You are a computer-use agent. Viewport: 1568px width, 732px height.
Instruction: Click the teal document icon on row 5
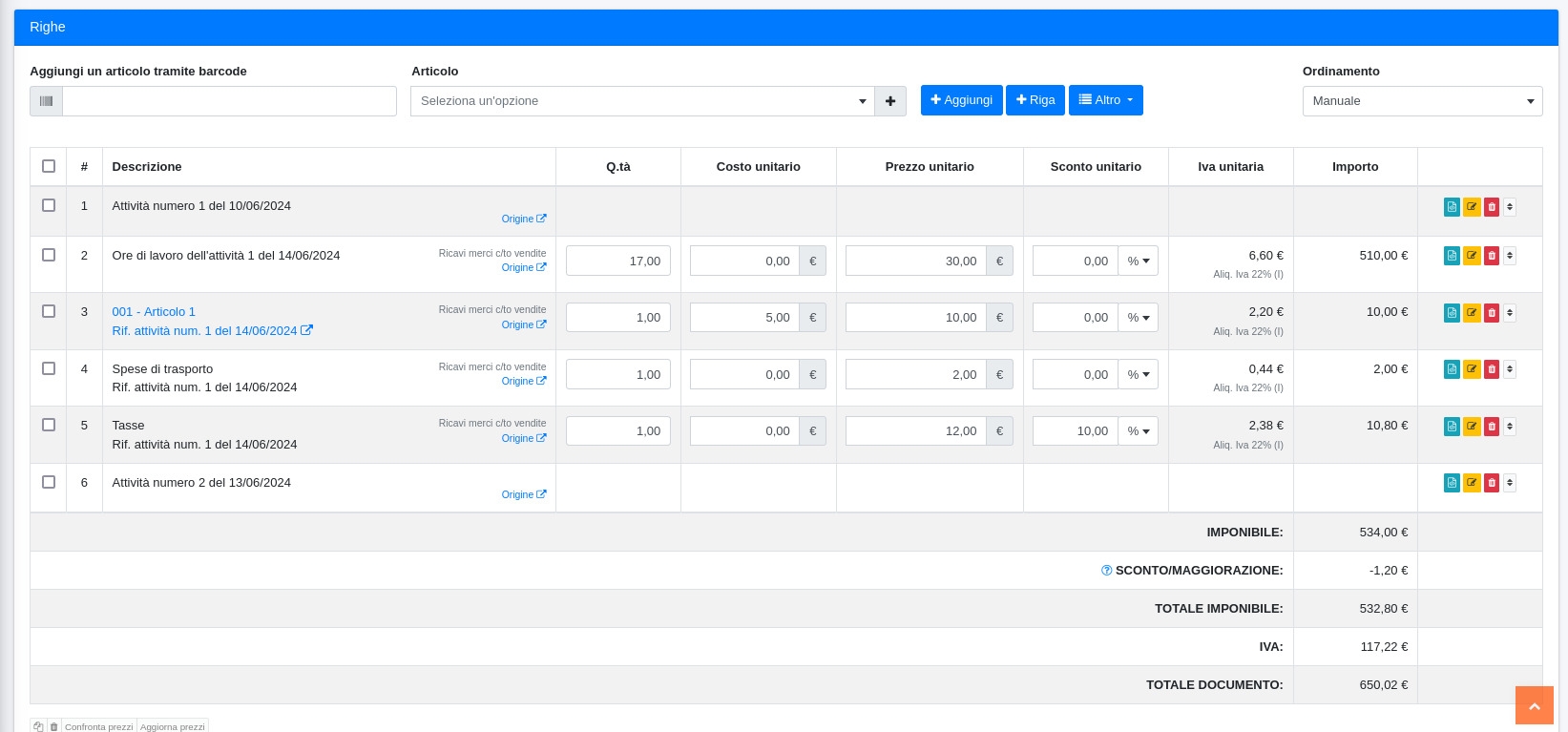pos(1452,426)
